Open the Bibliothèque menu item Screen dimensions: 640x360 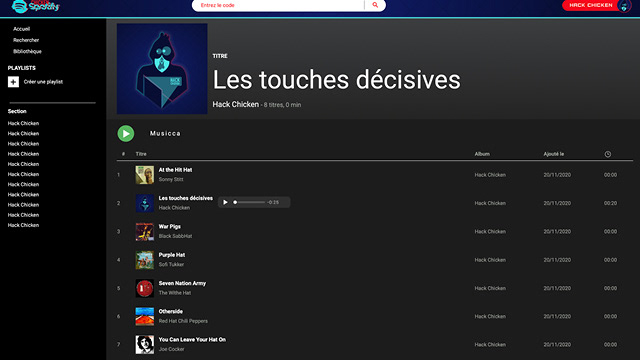(x=27, y=51)
